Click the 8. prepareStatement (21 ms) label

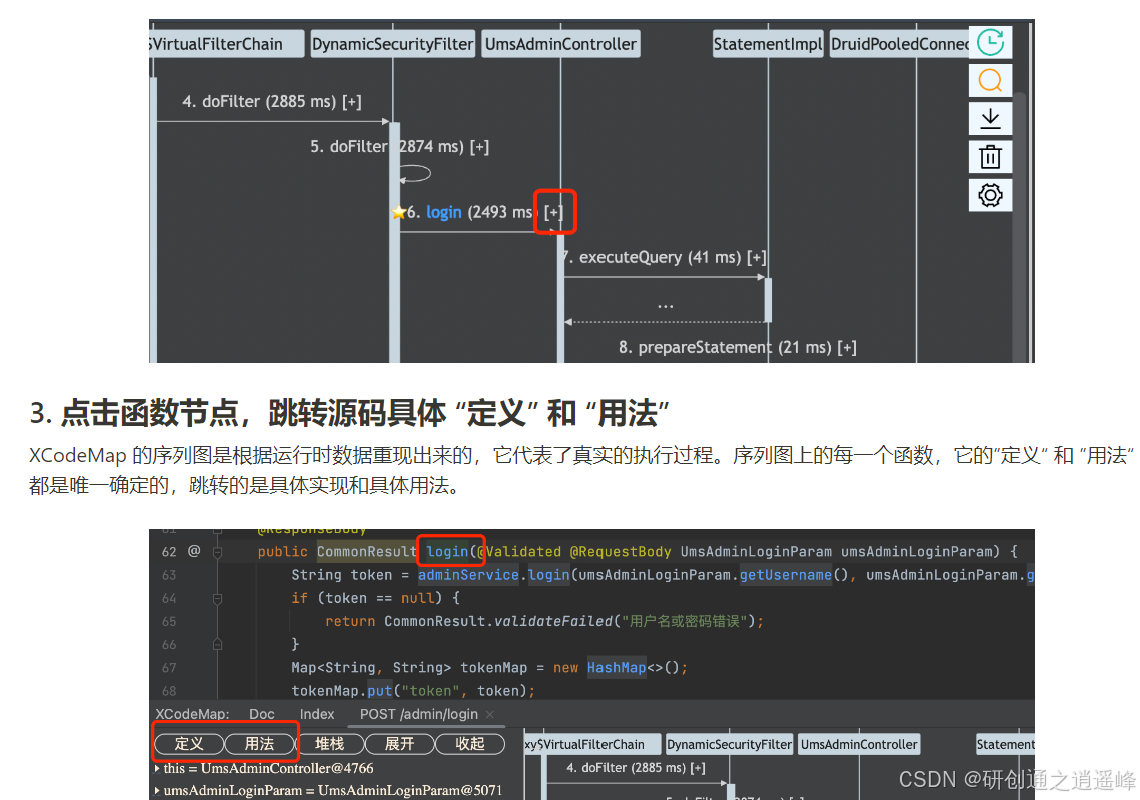725,348
